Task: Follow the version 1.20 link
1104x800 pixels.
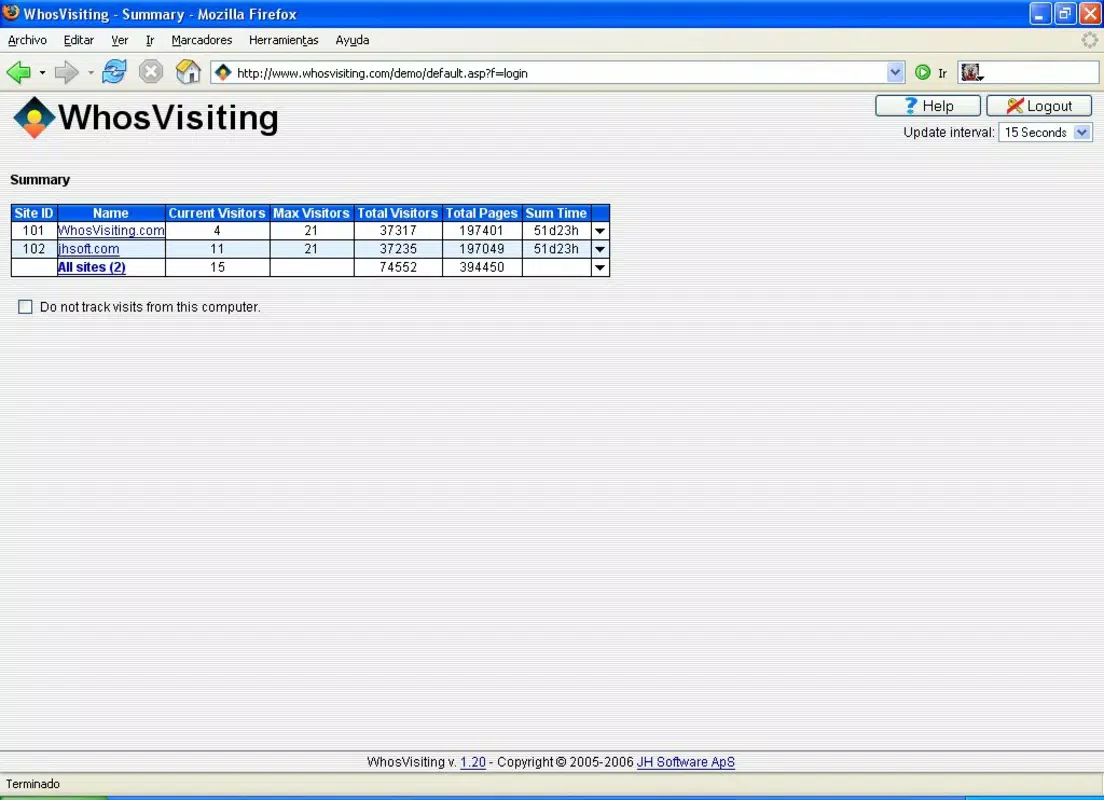Action: pos(473,762)
